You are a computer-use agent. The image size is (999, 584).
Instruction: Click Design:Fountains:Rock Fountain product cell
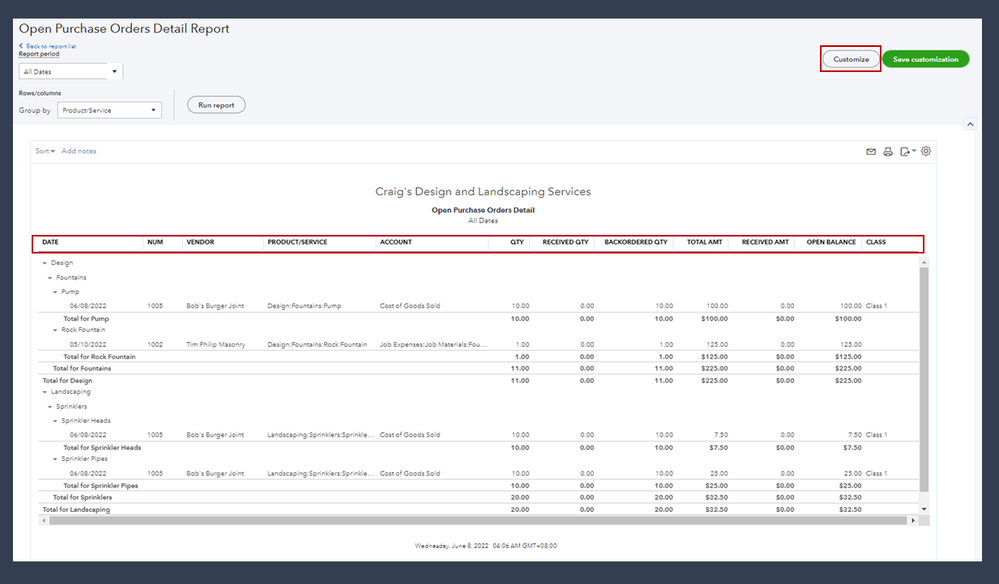(x=317, y=345)
